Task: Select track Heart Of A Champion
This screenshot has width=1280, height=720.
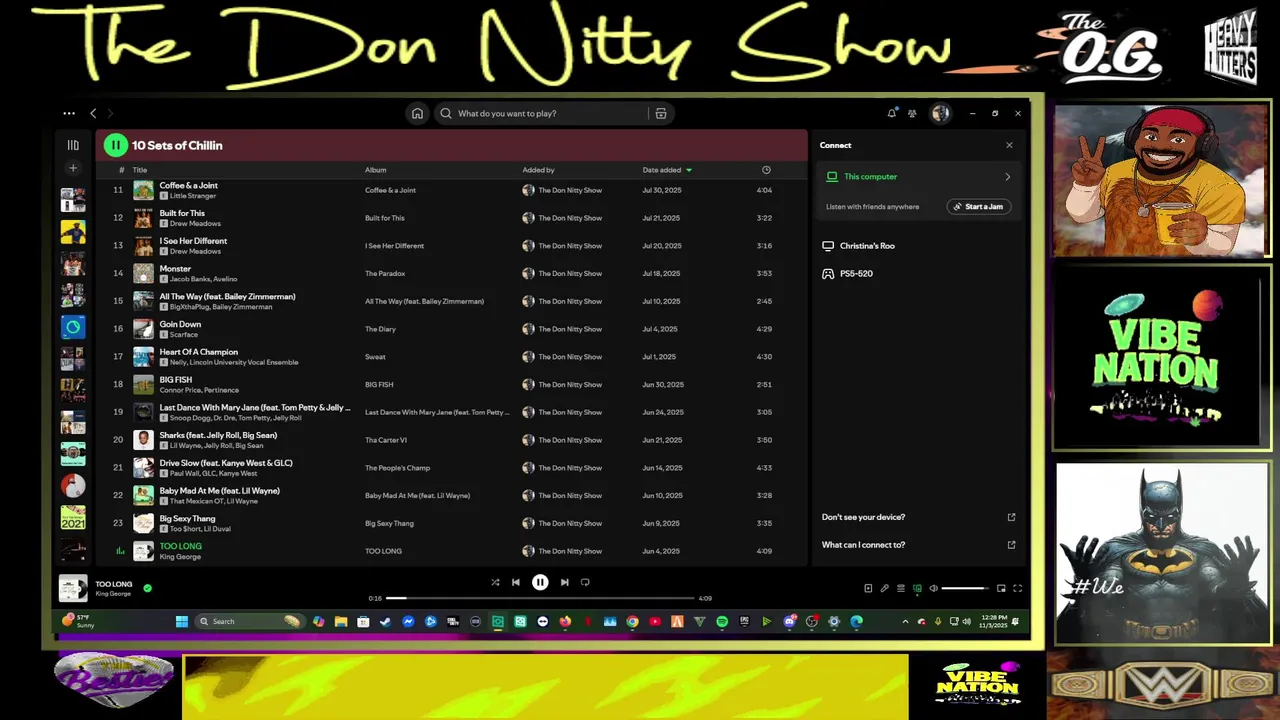Action: [x=198, y=352]
